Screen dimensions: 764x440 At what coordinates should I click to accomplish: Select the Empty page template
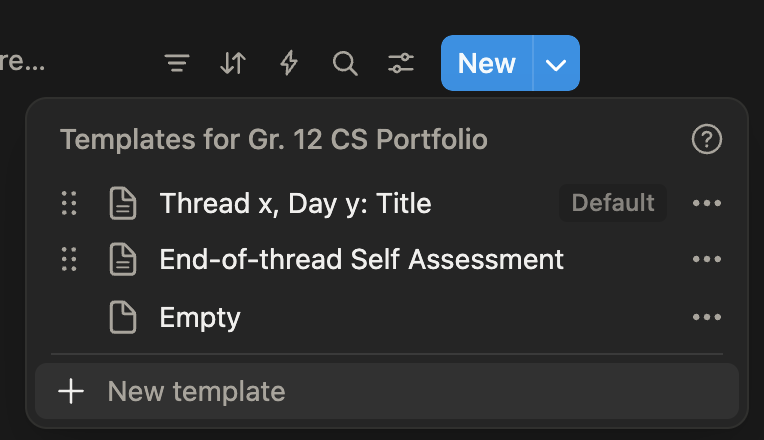coord(200,318)
